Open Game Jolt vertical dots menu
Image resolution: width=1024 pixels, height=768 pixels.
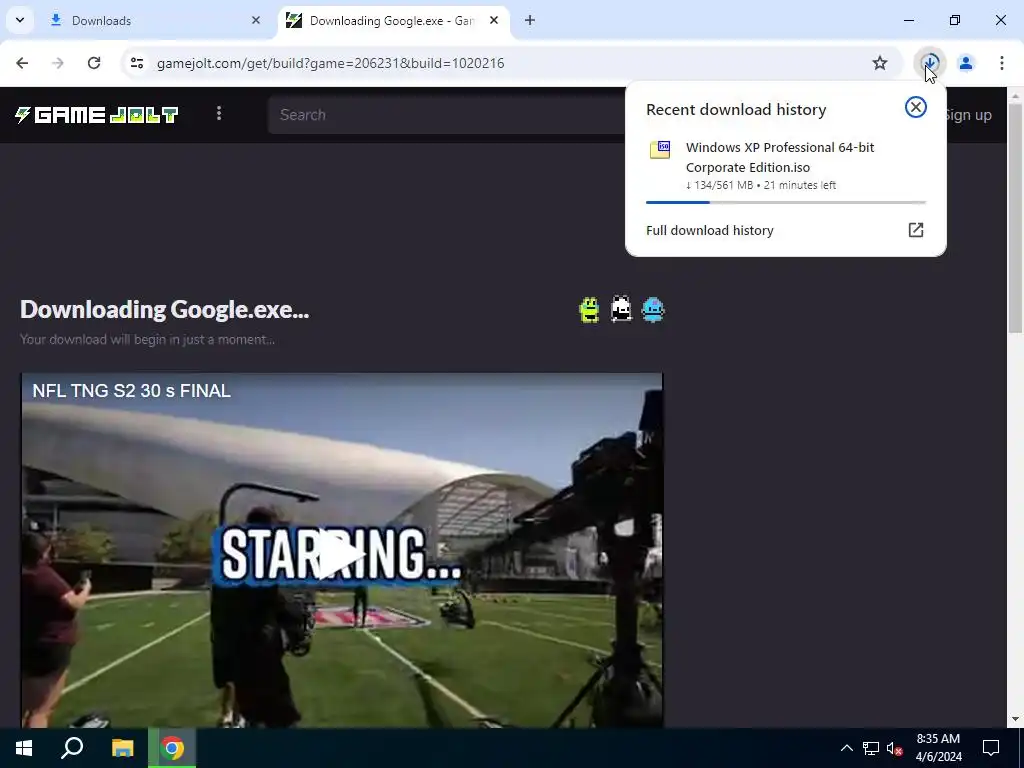[219, 114]
